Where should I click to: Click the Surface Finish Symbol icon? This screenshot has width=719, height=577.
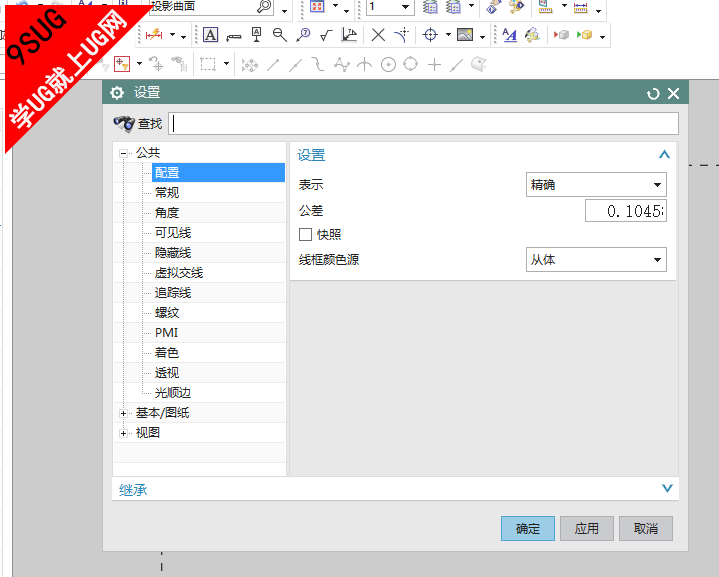click(326, 35)
